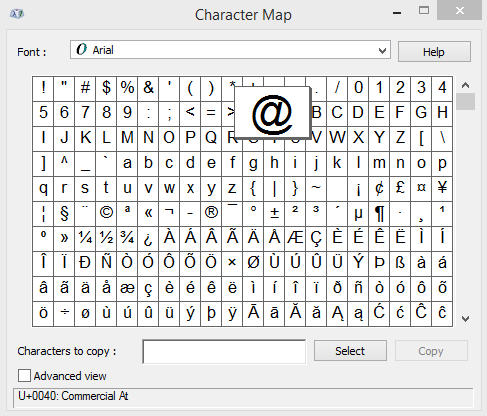487x416 pixels.
Task: Select the capital Ç cedilla cell
Action: [x=316, y=238]
